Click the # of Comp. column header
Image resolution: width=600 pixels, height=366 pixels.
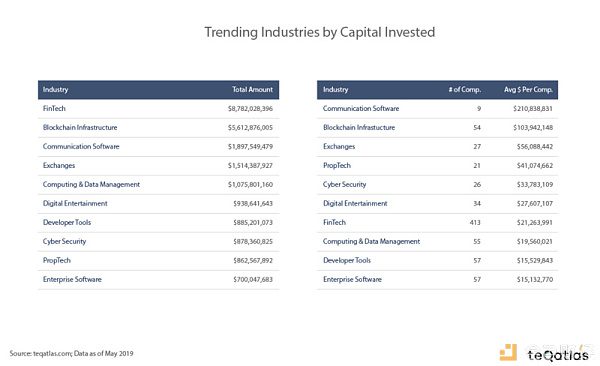point(465,90)
